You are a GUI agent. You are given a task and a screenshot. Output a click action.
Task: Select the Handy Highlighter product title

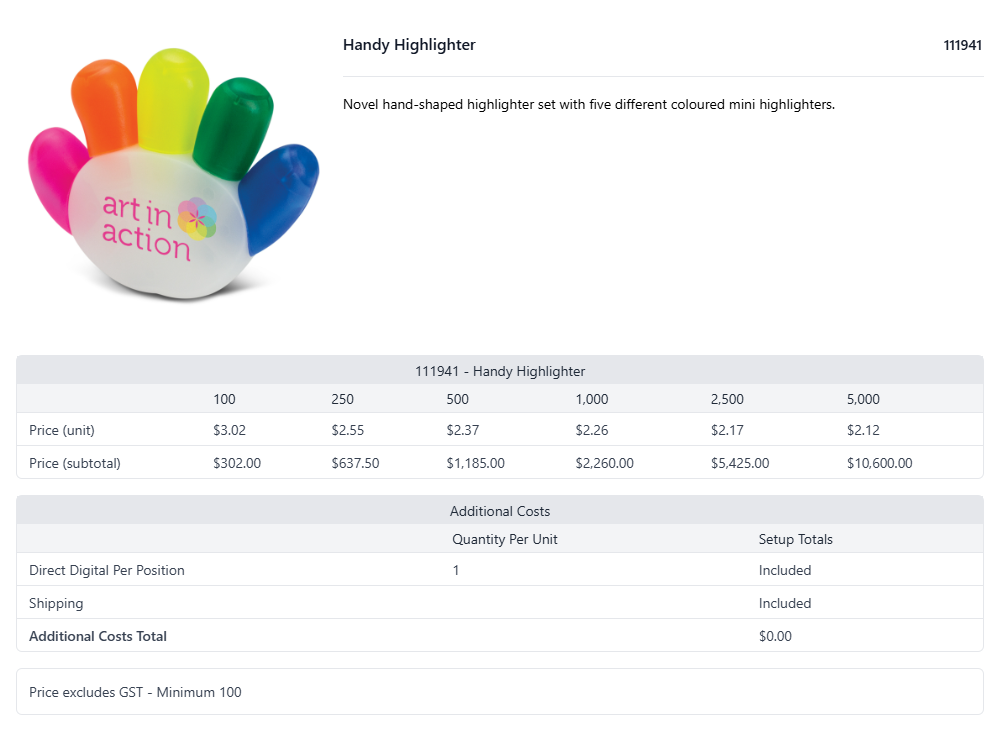(x=409, y=45)
